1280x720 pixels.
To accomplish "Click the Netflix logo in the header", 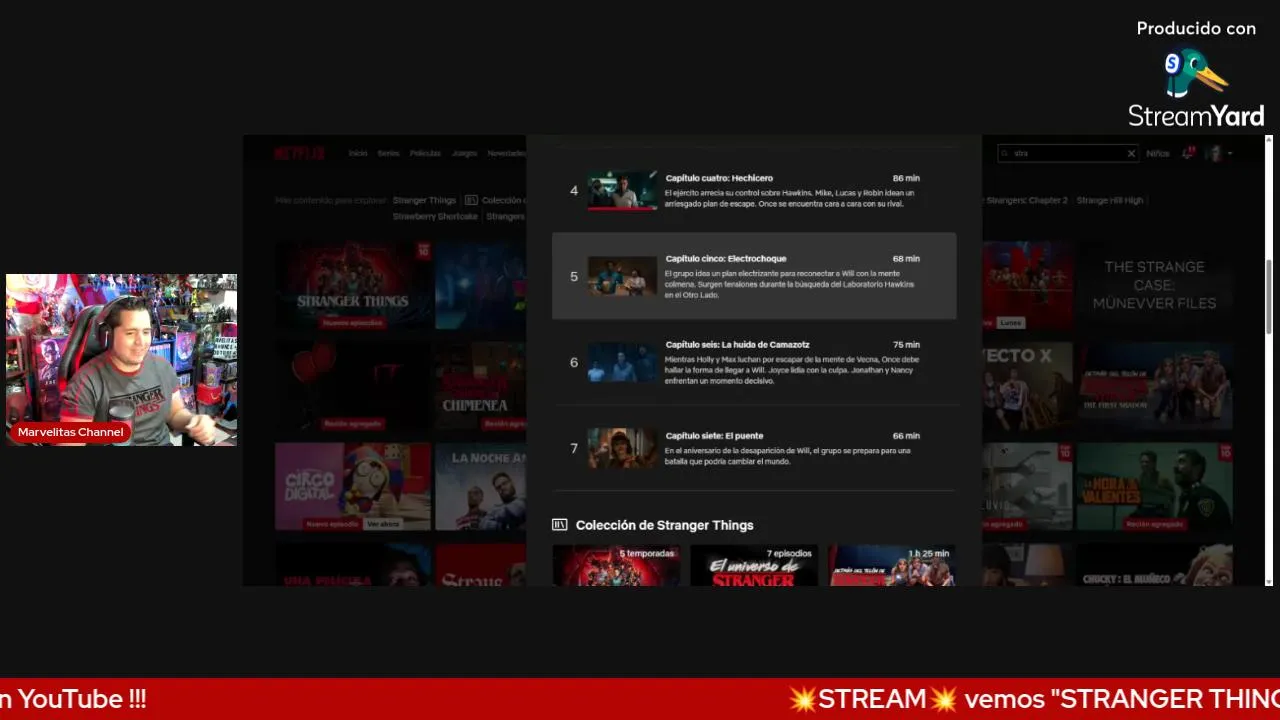I will click(299, 153).
